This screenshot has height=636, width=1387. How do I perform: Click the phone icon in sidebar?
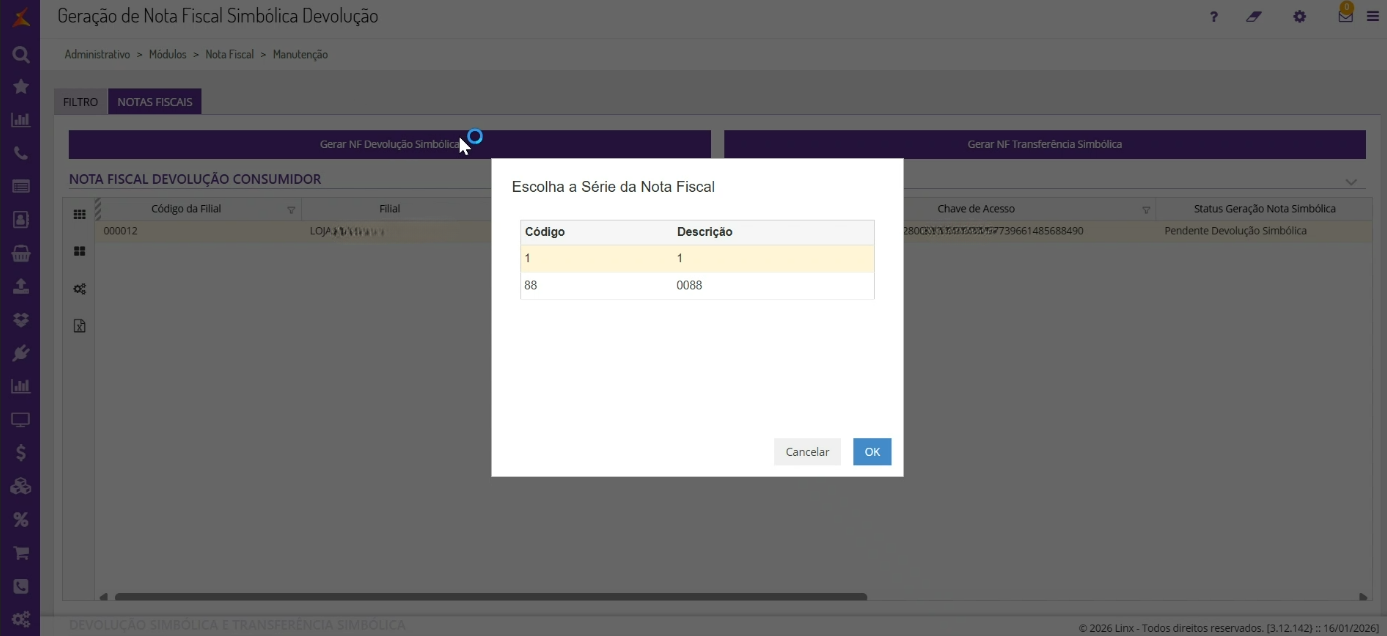click(20, 154)
